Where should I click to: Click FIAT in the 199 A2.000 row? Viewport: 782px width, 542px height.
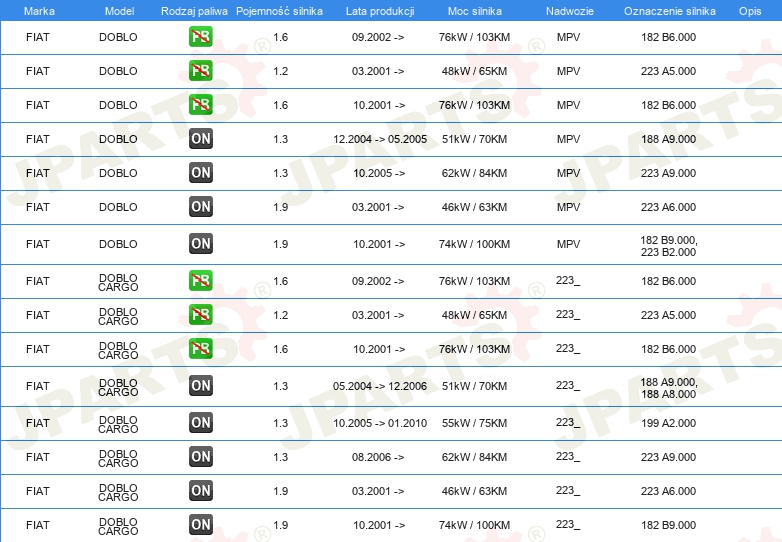pos(38,423)
